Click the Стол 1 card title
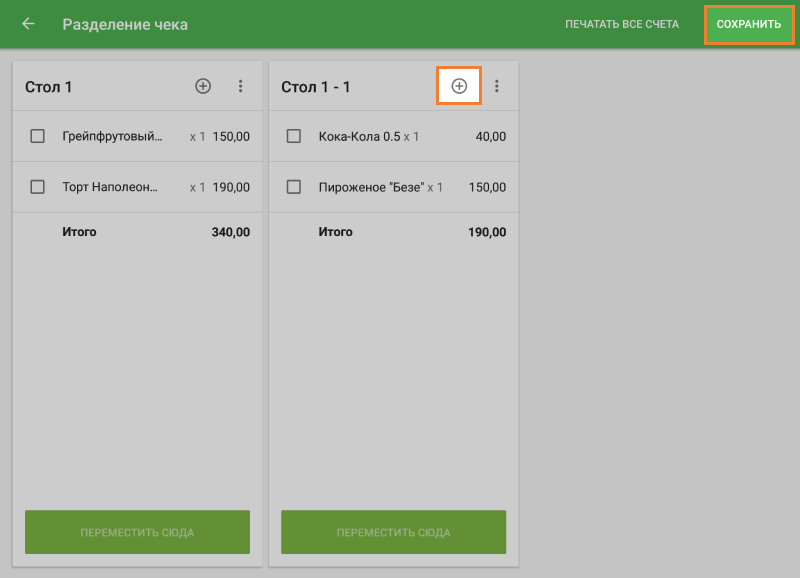800x578 pixels. pos(49,87)
